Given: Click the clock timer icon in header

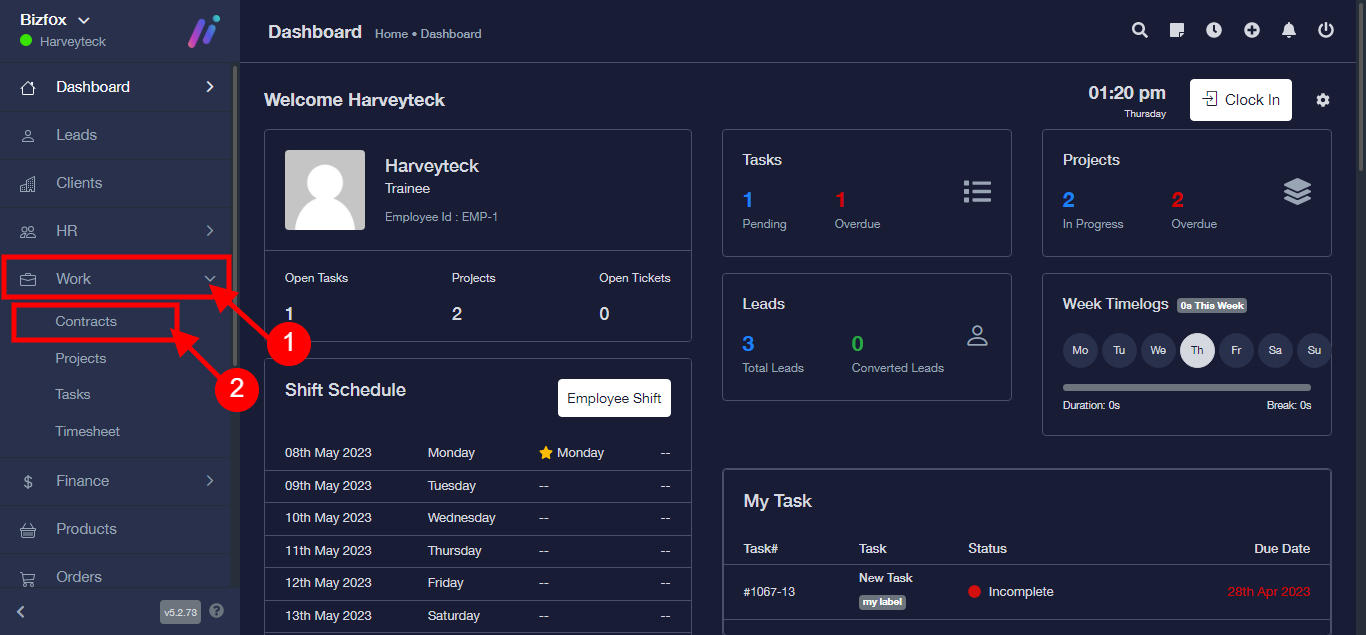Looking at the screenshot, I should 1214,31.
